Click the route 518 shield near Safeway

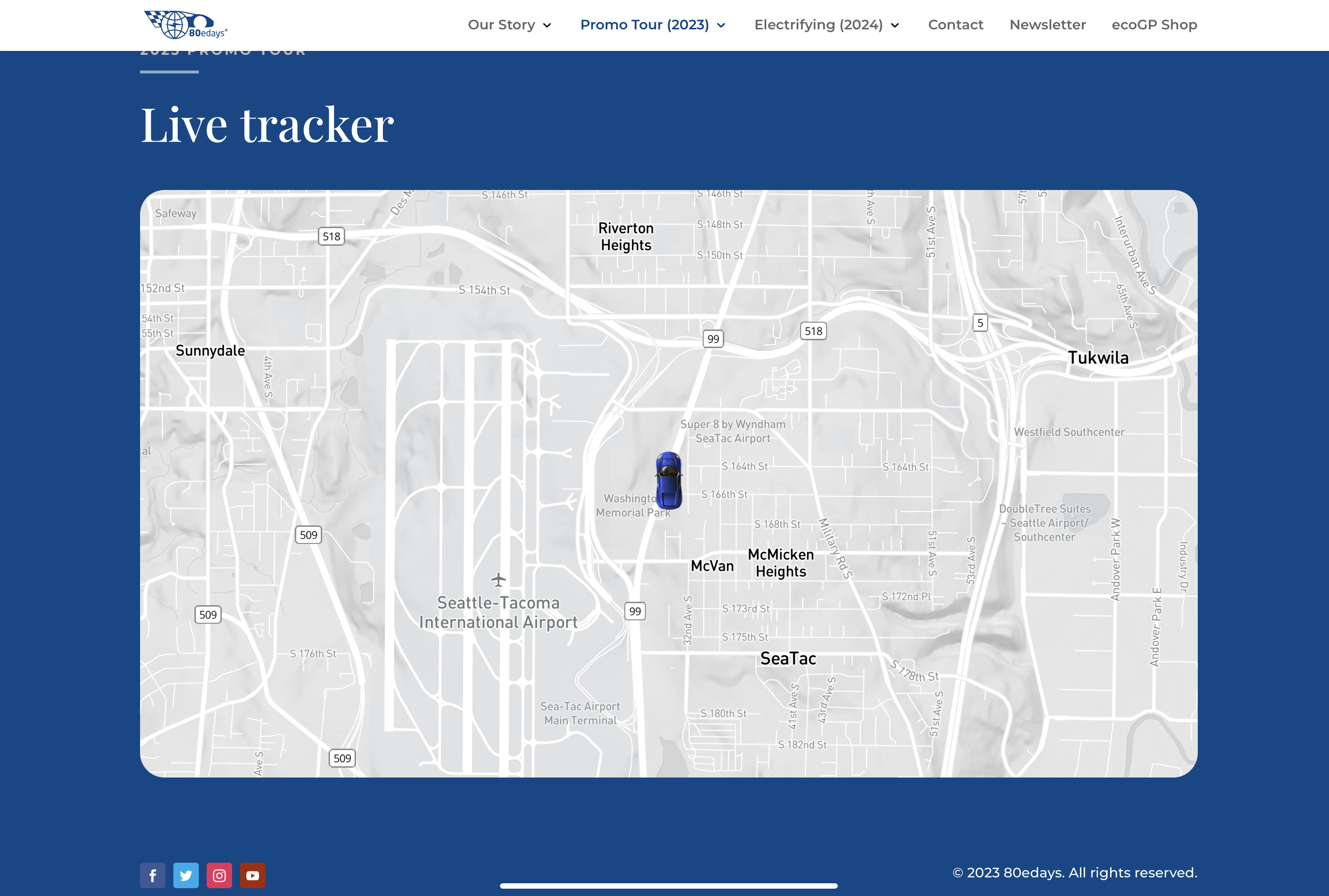point(332,236)
